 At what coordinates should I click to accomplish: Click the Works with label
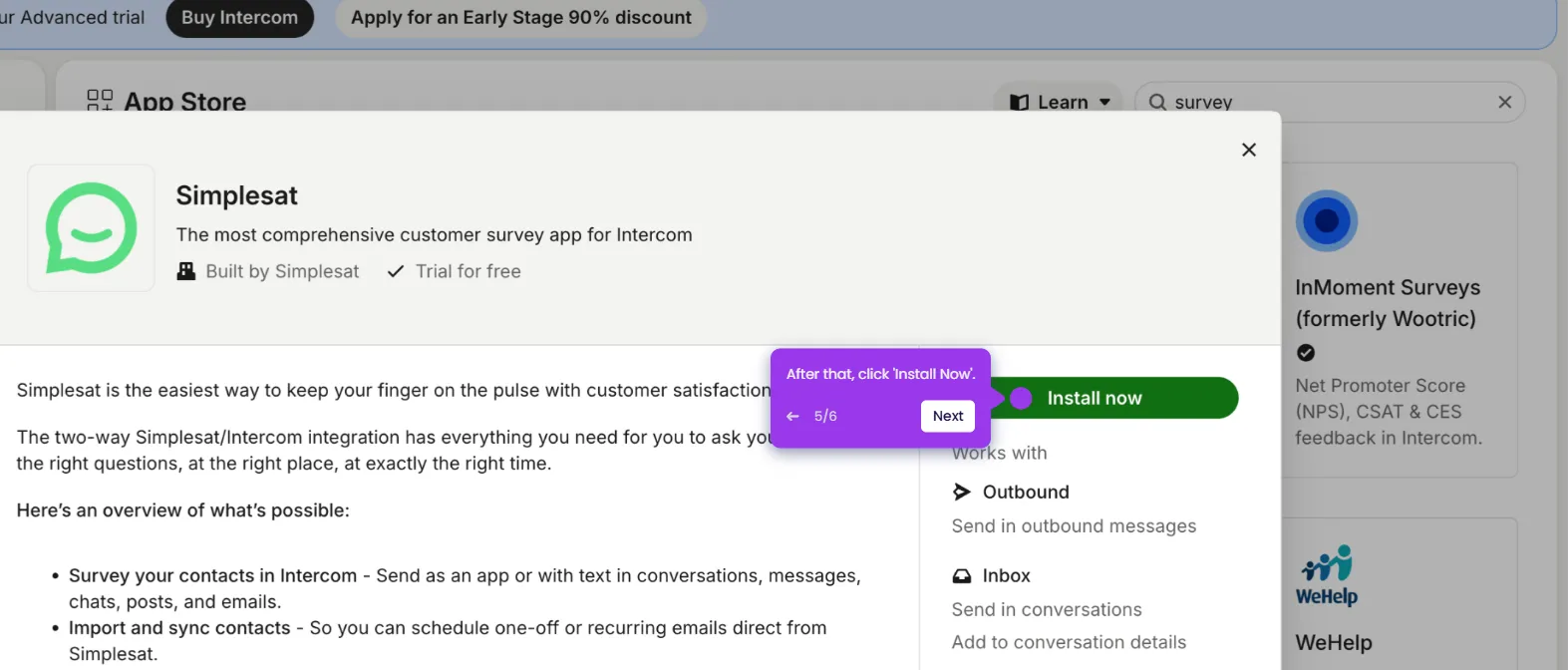point(999,454)
